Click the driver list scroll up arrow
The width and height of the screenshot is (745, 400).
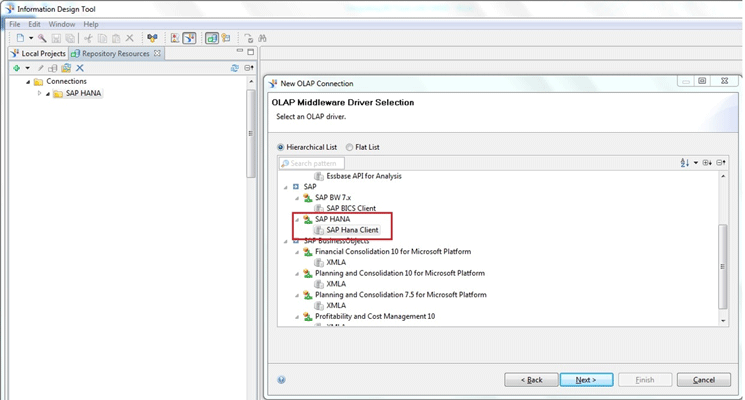point(723,176)
